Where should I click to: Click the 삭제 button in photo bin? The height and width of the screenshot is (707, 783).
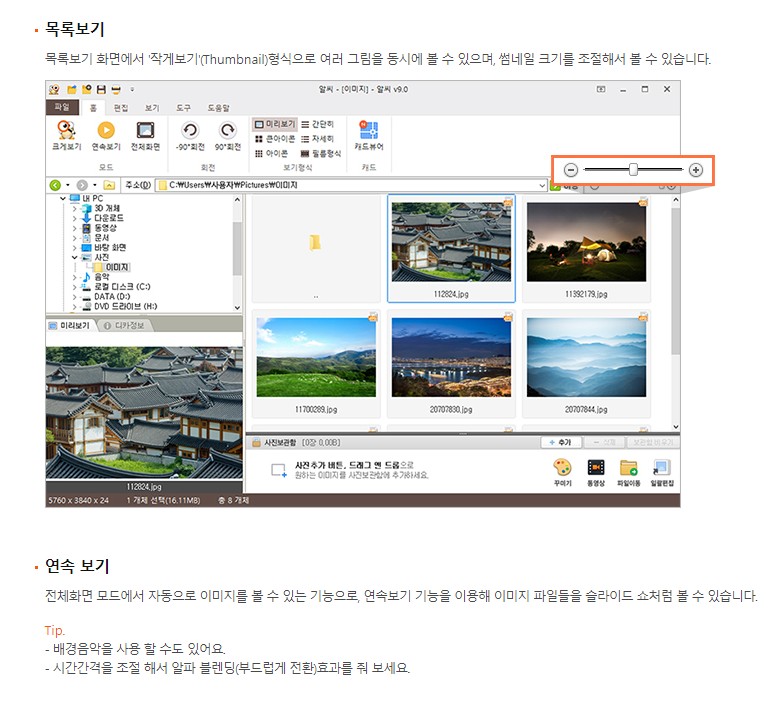pos(605,443)
